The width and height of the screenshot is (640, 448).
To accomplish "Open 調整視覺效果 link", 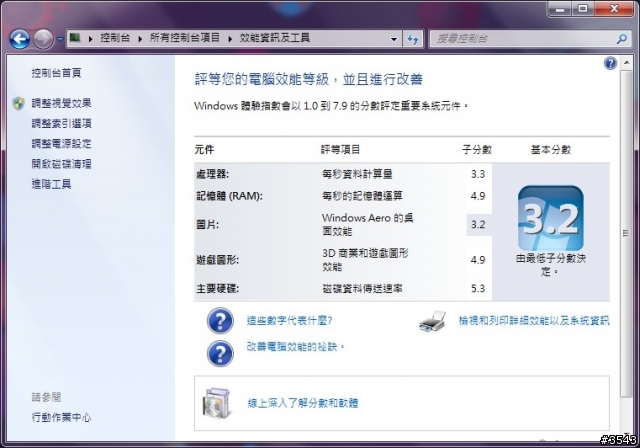I will [61, 103].
